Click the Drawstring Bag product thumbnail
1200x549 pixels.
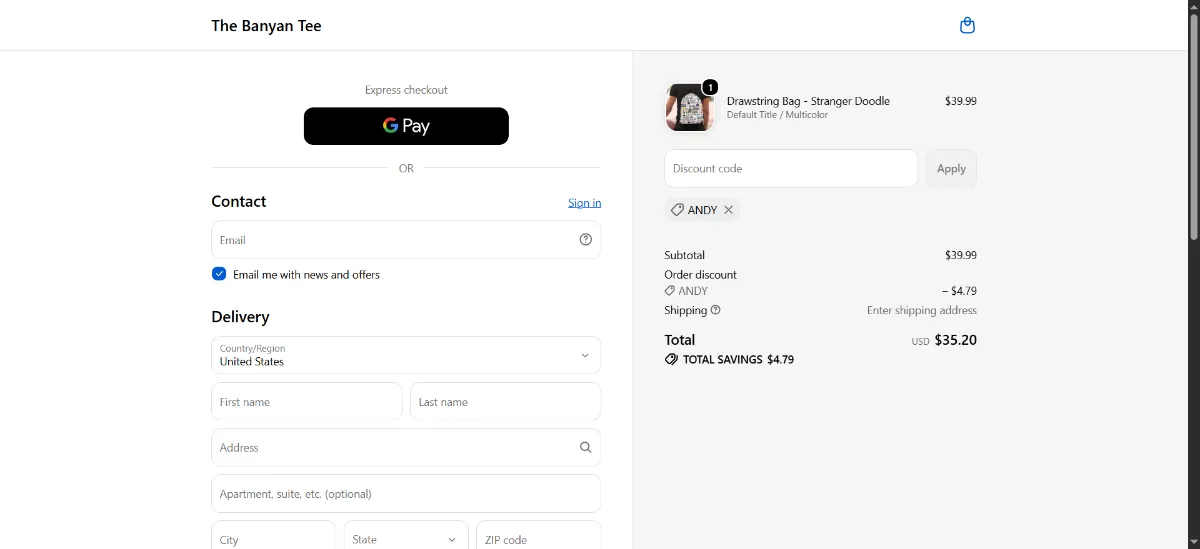[689, 107]
